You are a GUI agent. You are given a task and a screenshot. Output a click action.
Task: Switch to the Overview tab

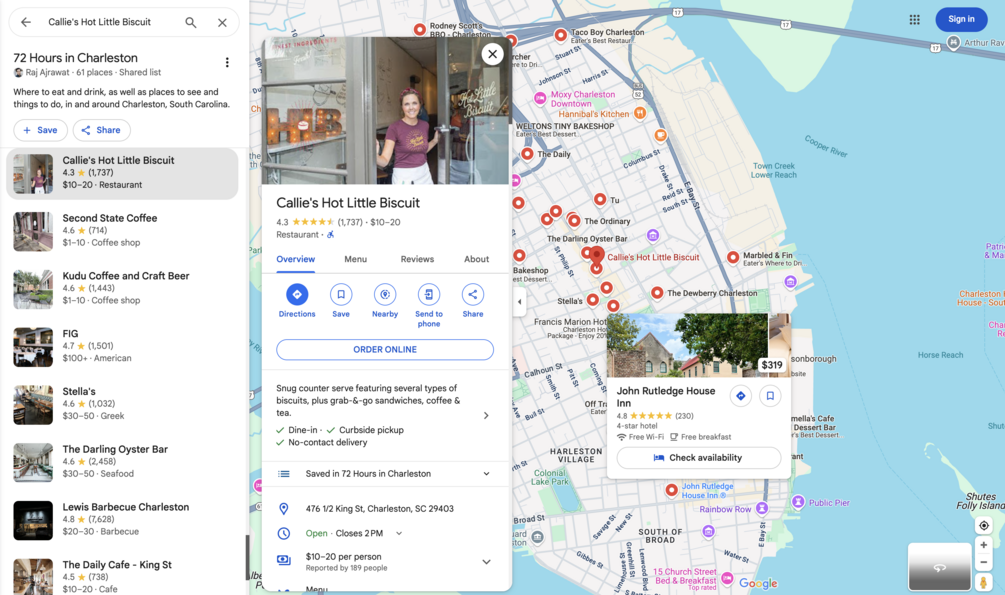click(x=295, y=259)
